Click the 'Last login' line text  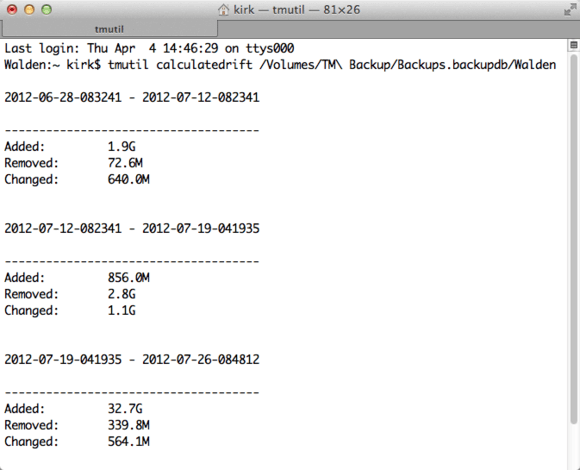pos(149,48)
